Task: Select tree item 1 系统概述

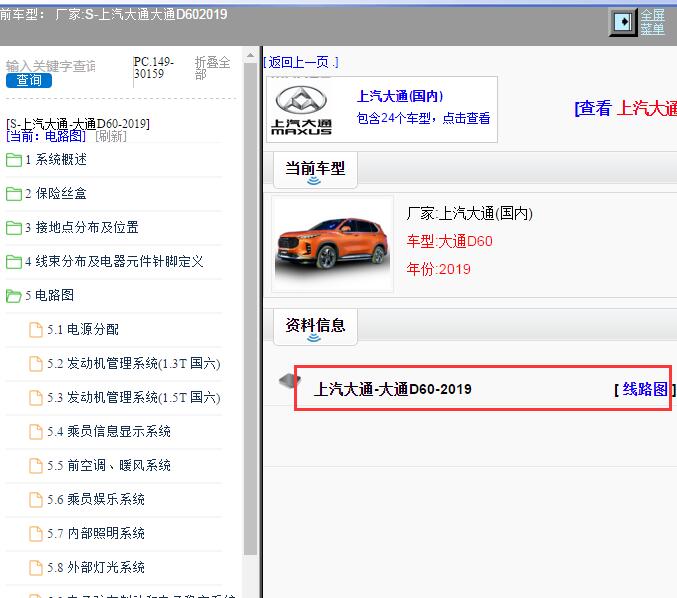Action: point(56,160)
